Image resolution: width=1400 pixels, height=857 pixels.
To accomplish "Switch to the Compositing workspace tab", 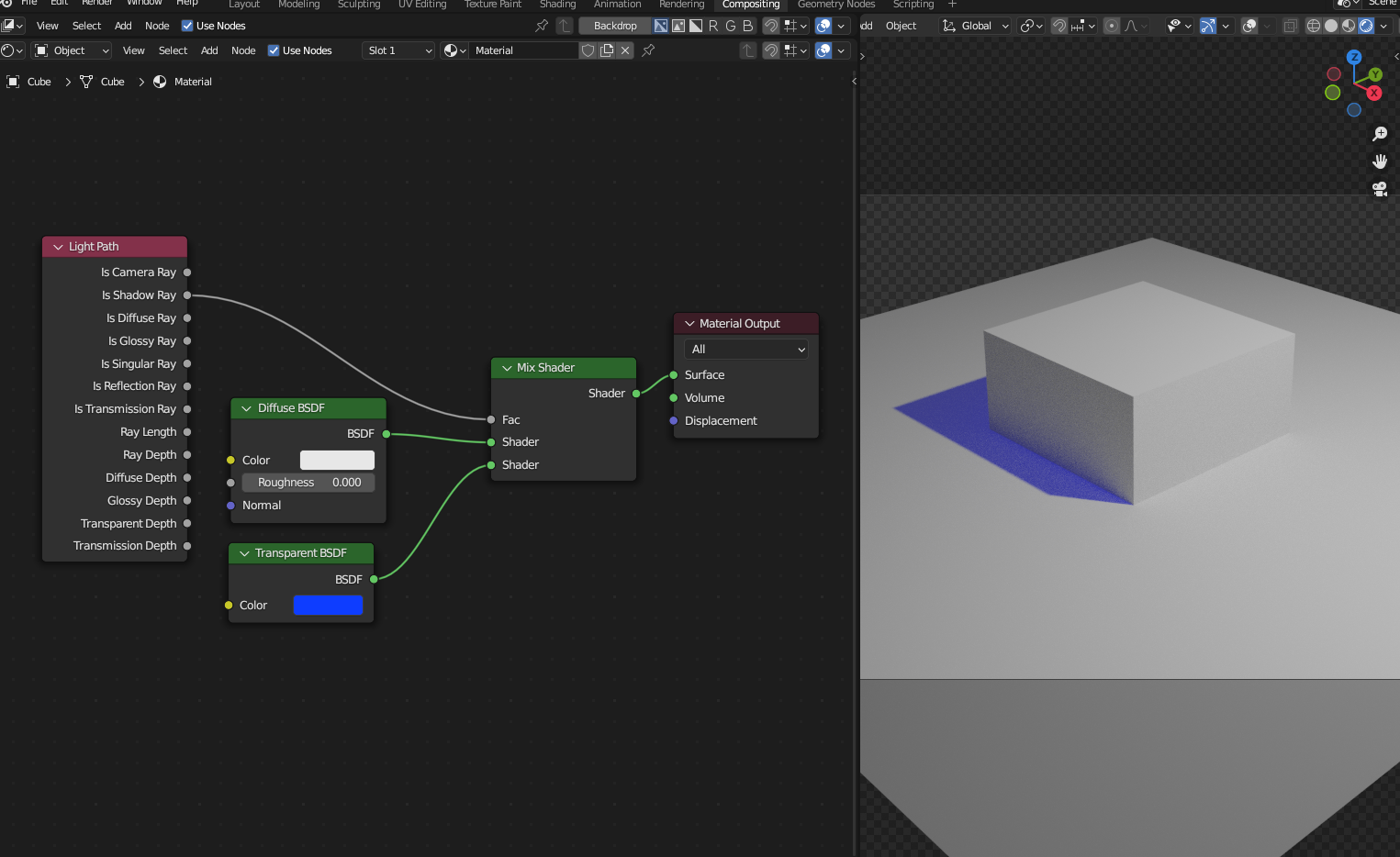I will pos(751,5).
